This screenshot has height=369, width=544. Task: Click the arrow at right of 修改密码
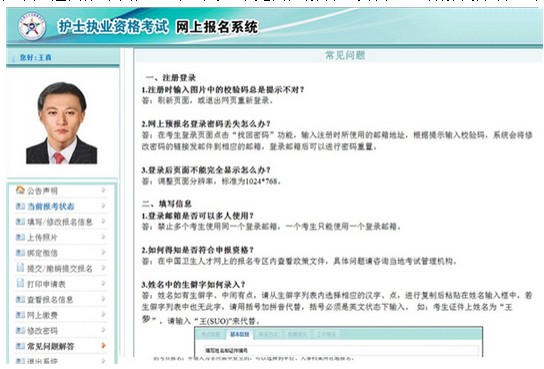[103, 330]
